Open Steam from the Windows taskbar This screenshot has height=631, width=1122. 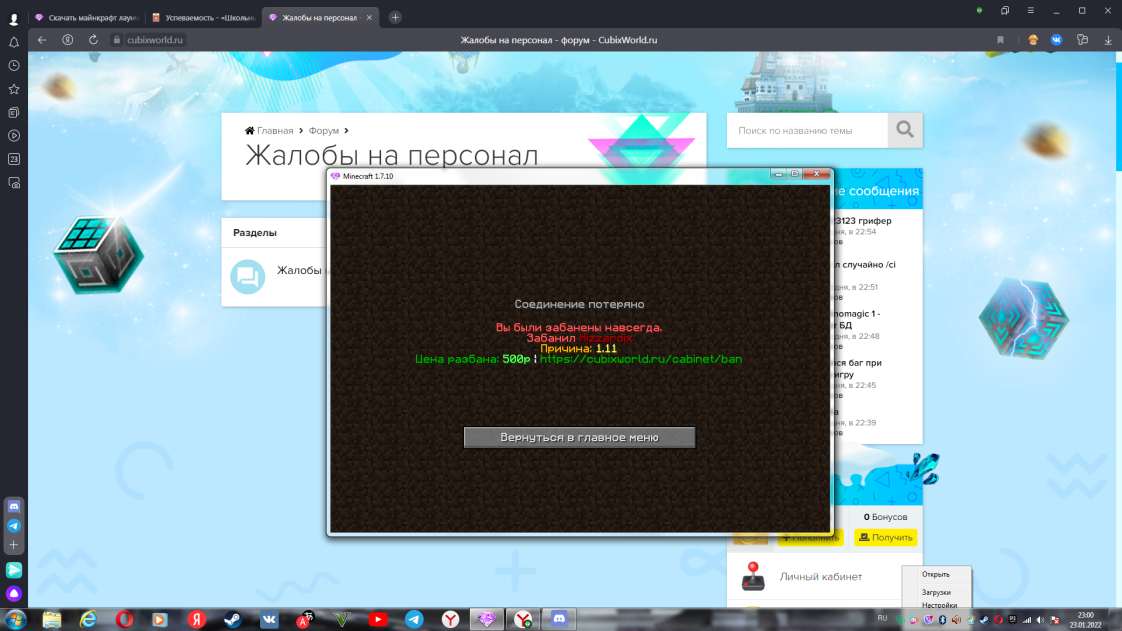[233, 619]
